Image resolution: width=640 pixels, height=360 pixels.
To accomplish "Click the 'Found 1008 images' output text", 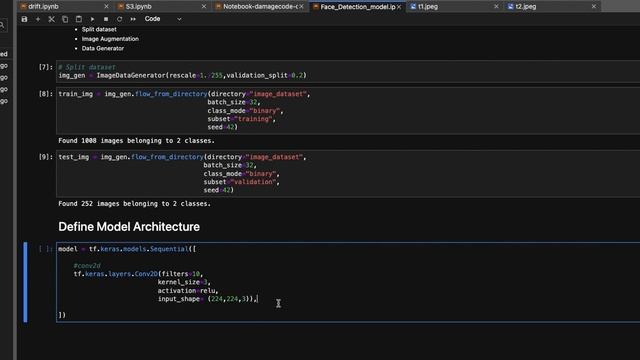I will pyautogui.click(x=136, y=141).
